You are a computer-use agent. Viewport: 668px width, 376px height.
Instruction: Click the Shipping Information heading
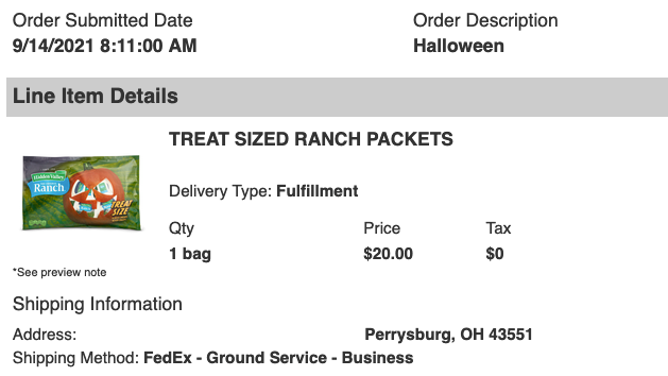pos(98,304)
